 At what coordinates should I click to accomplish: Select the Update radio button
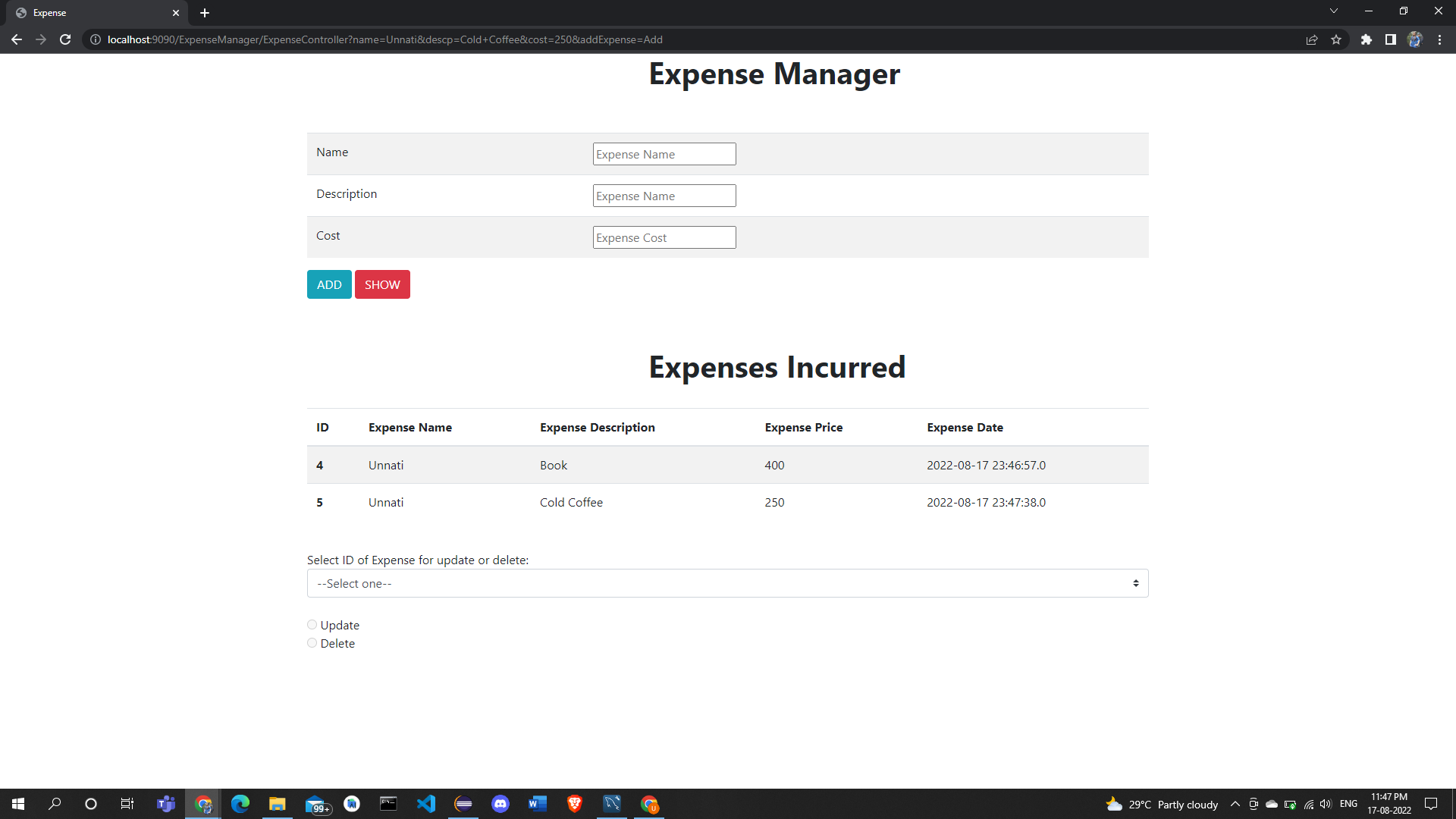pos(312,624)
